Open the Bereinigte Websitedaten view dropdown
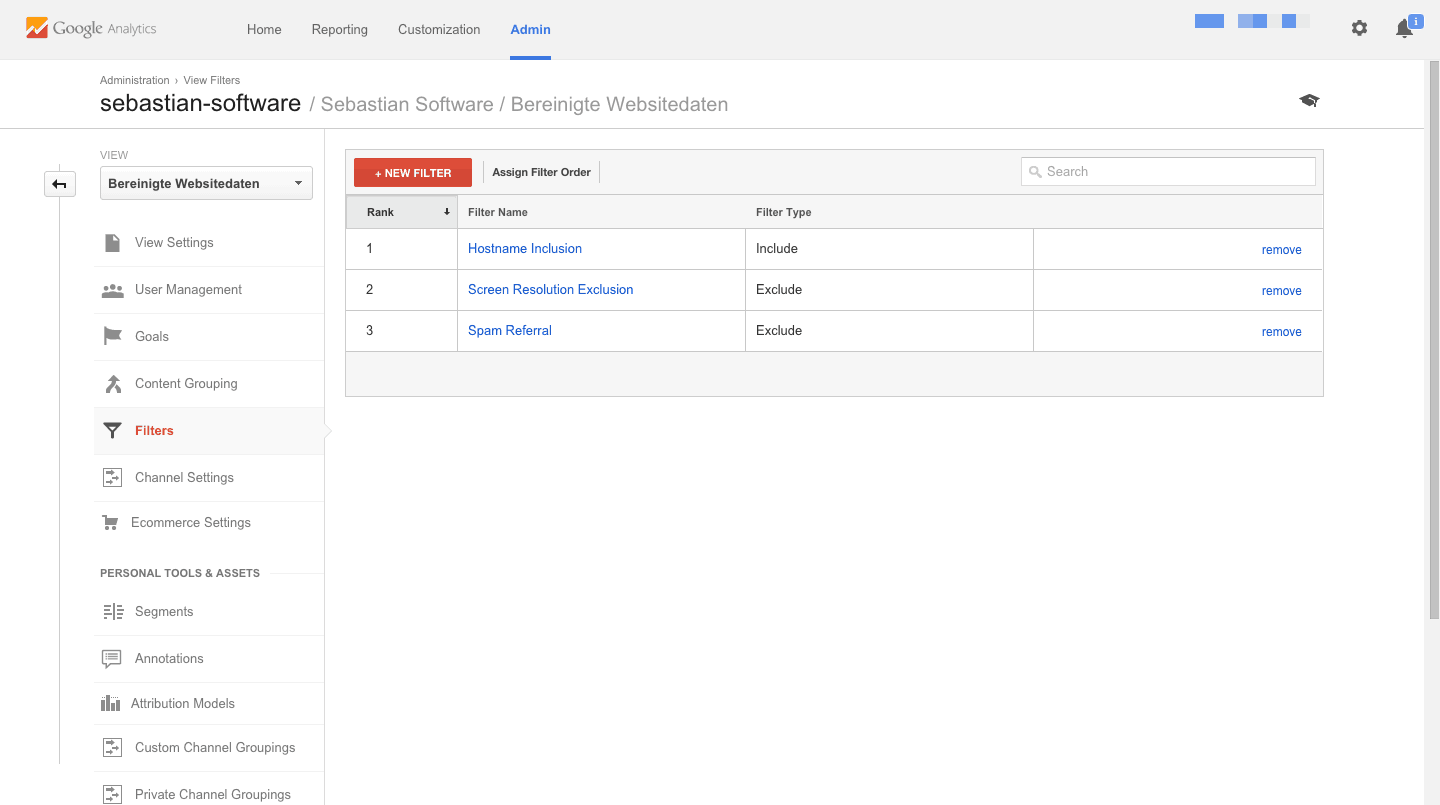The image size is (1440, 805). click(x=206, y=184)
